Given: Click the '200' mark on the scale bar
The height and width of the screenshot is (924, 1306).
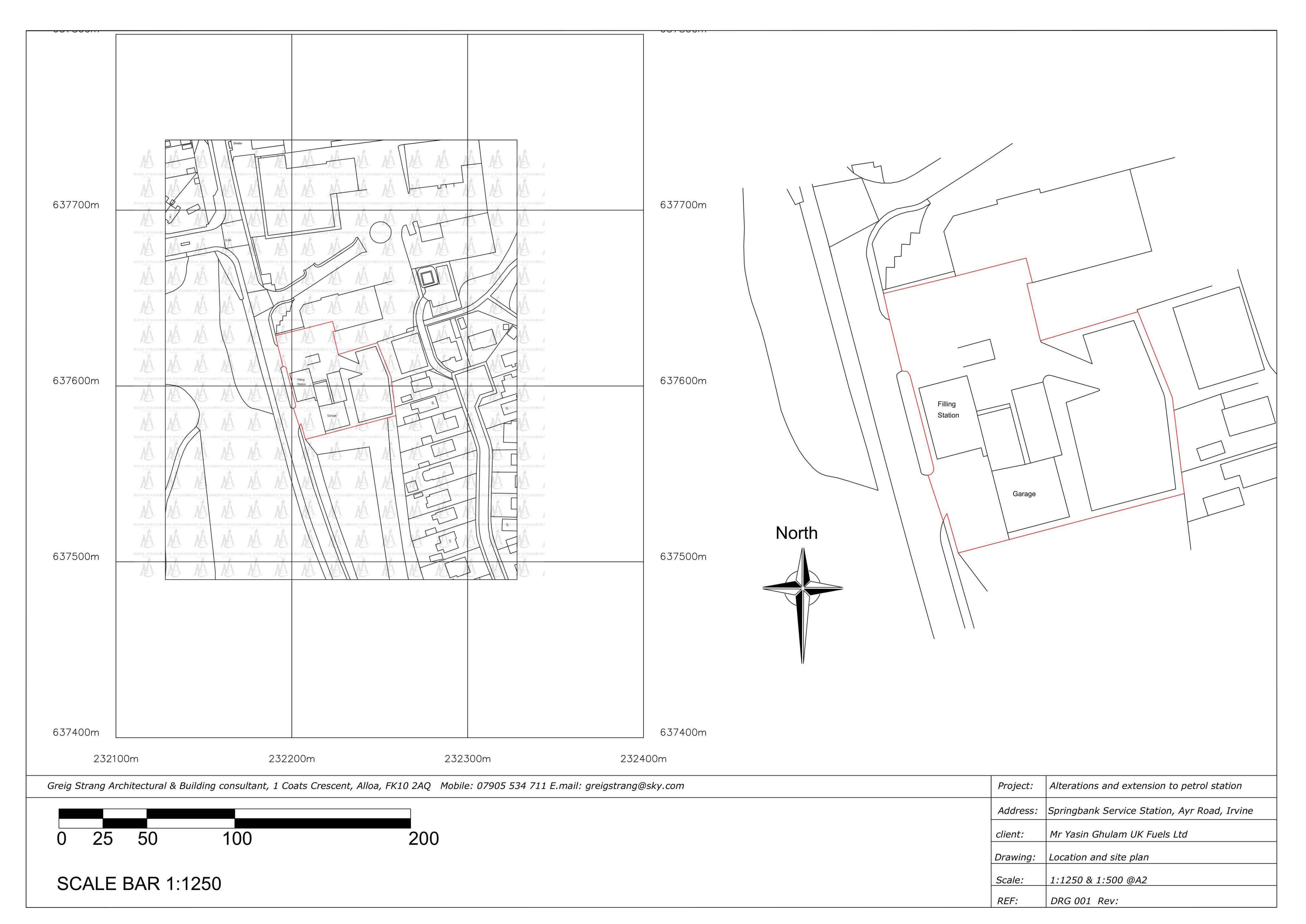Looking at the screenshot, I should click(x=423, y=839).
